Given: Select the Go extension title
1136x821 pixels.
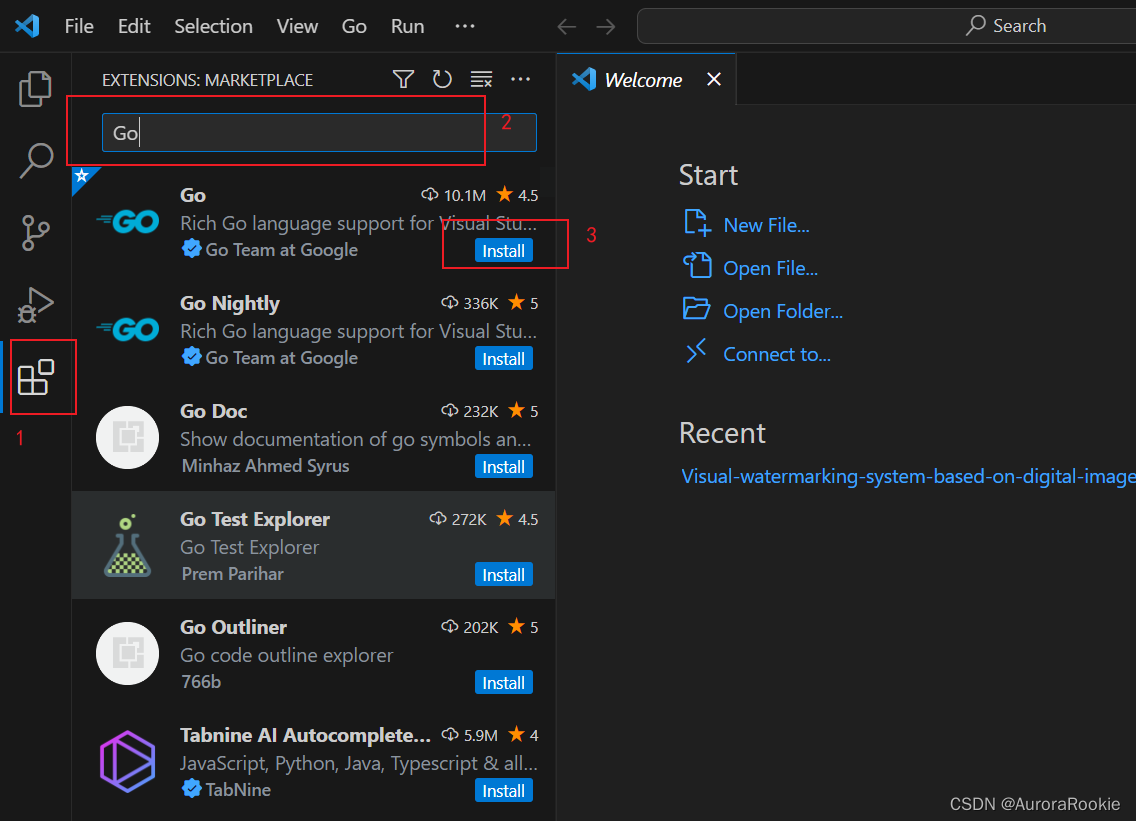Looking at the screenshot, I should pos(193,195).
